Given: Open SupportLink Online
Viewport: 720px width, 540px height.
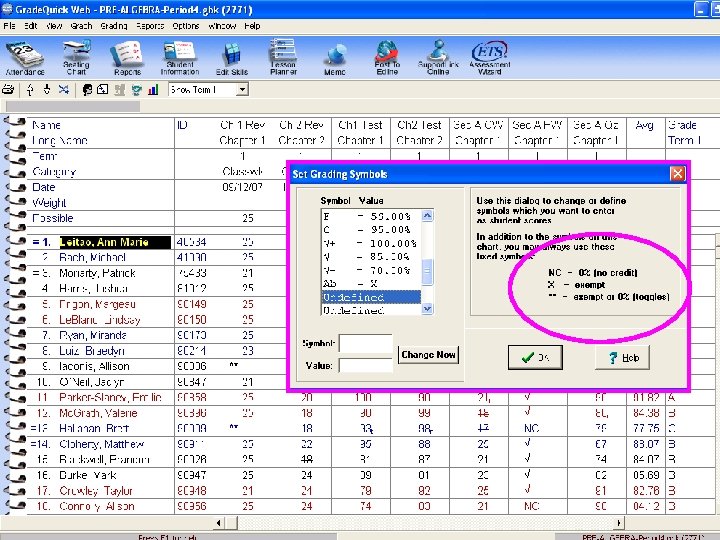Looking at the screenshot, I should 438,57.
